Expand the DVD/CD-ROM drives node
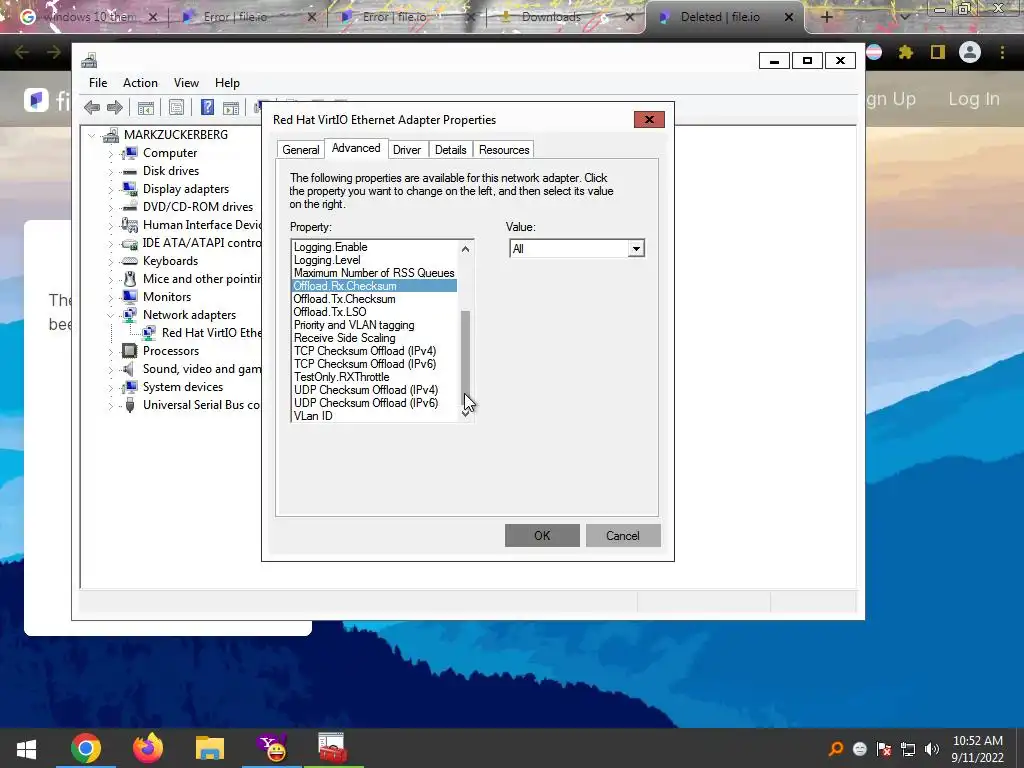1024x768 pixels. click(x=110, y=208)
